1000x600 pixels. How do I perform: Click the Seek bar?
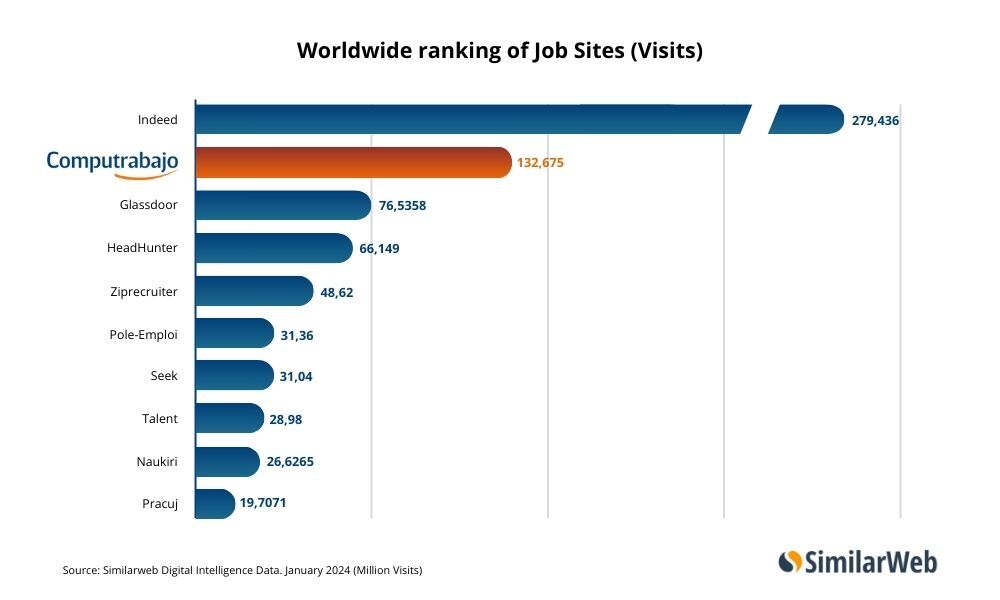tap(234, 375)
